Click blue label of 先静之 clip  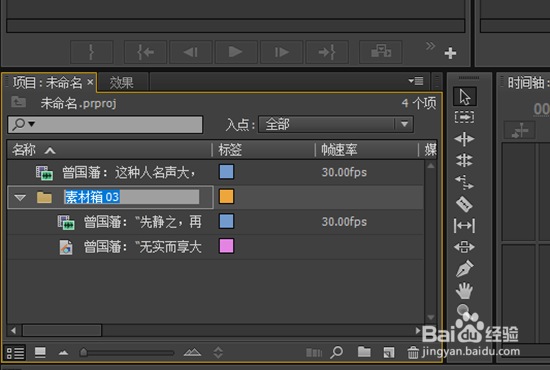coord(226,222)
